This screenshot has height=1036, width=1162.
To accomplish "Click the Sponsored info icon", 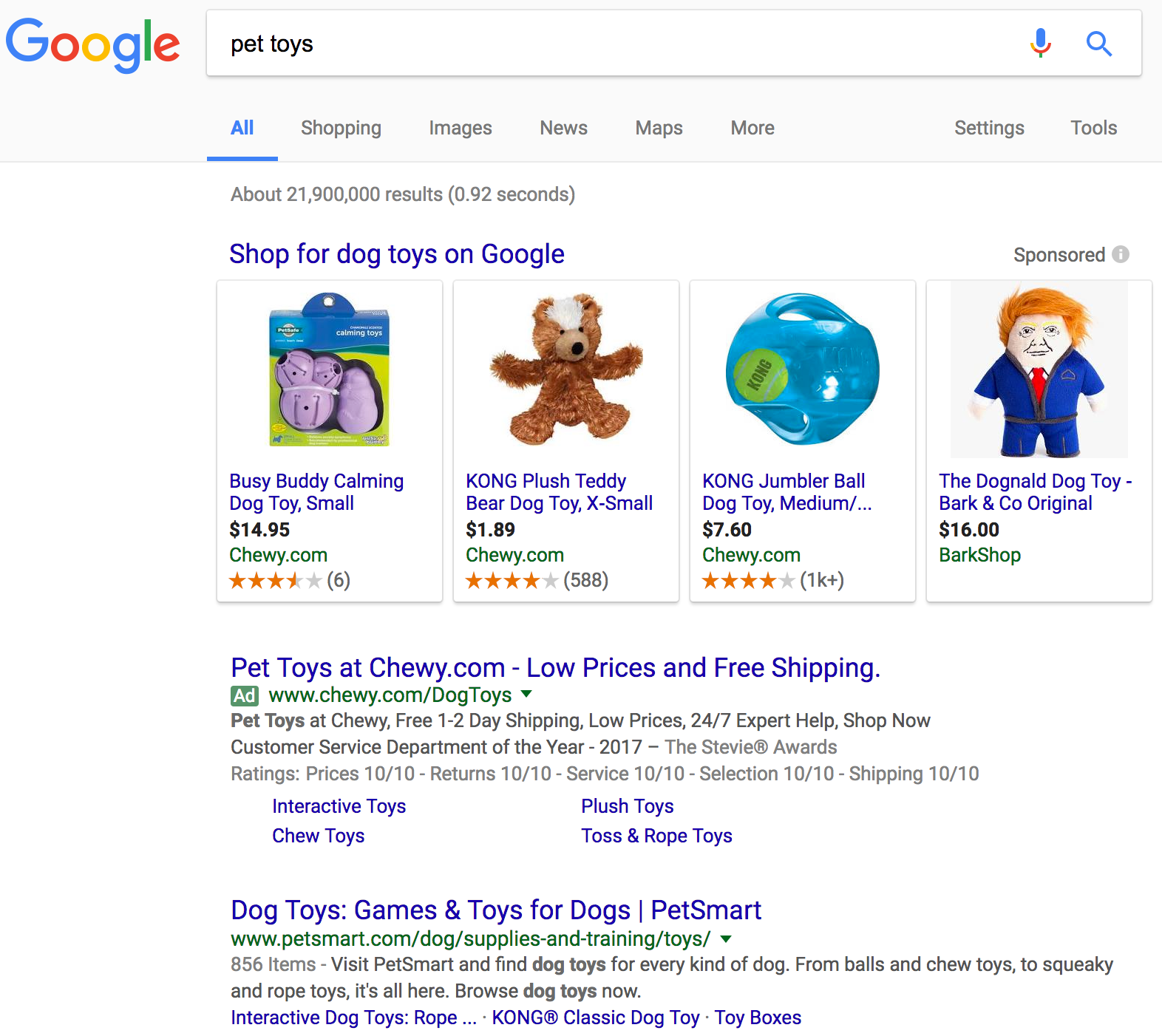I will pos(1121,254).
